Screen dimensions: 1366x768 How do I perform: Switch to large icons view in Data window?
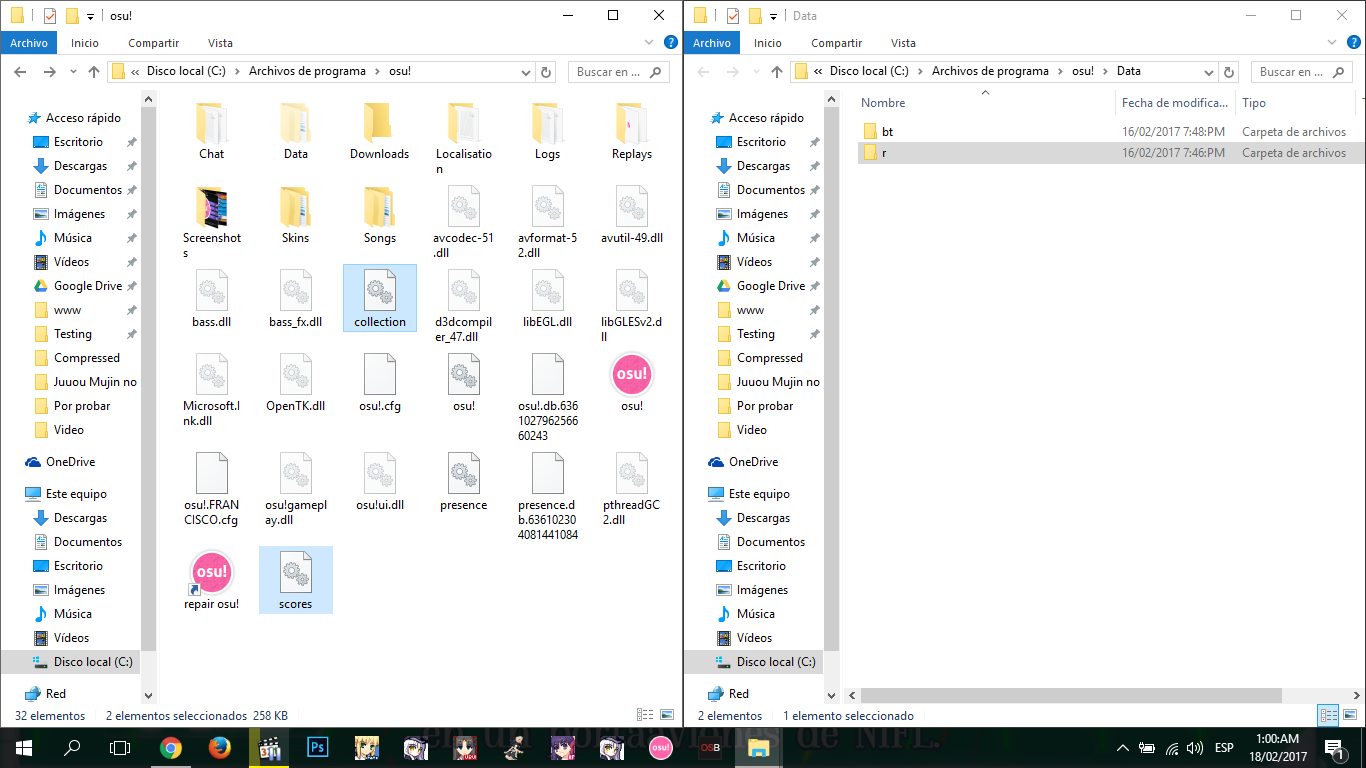click(1349, 716)
